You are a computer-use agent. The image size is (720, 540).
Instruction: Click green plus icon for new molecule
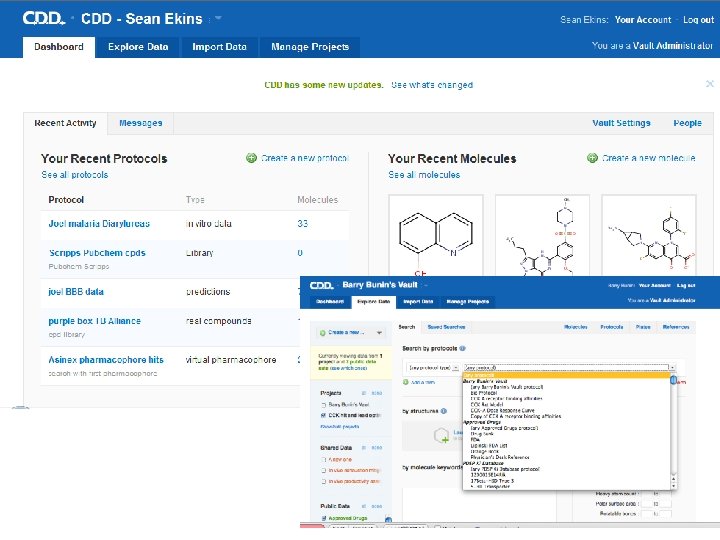pyautogui.click(x=592, y=158)
